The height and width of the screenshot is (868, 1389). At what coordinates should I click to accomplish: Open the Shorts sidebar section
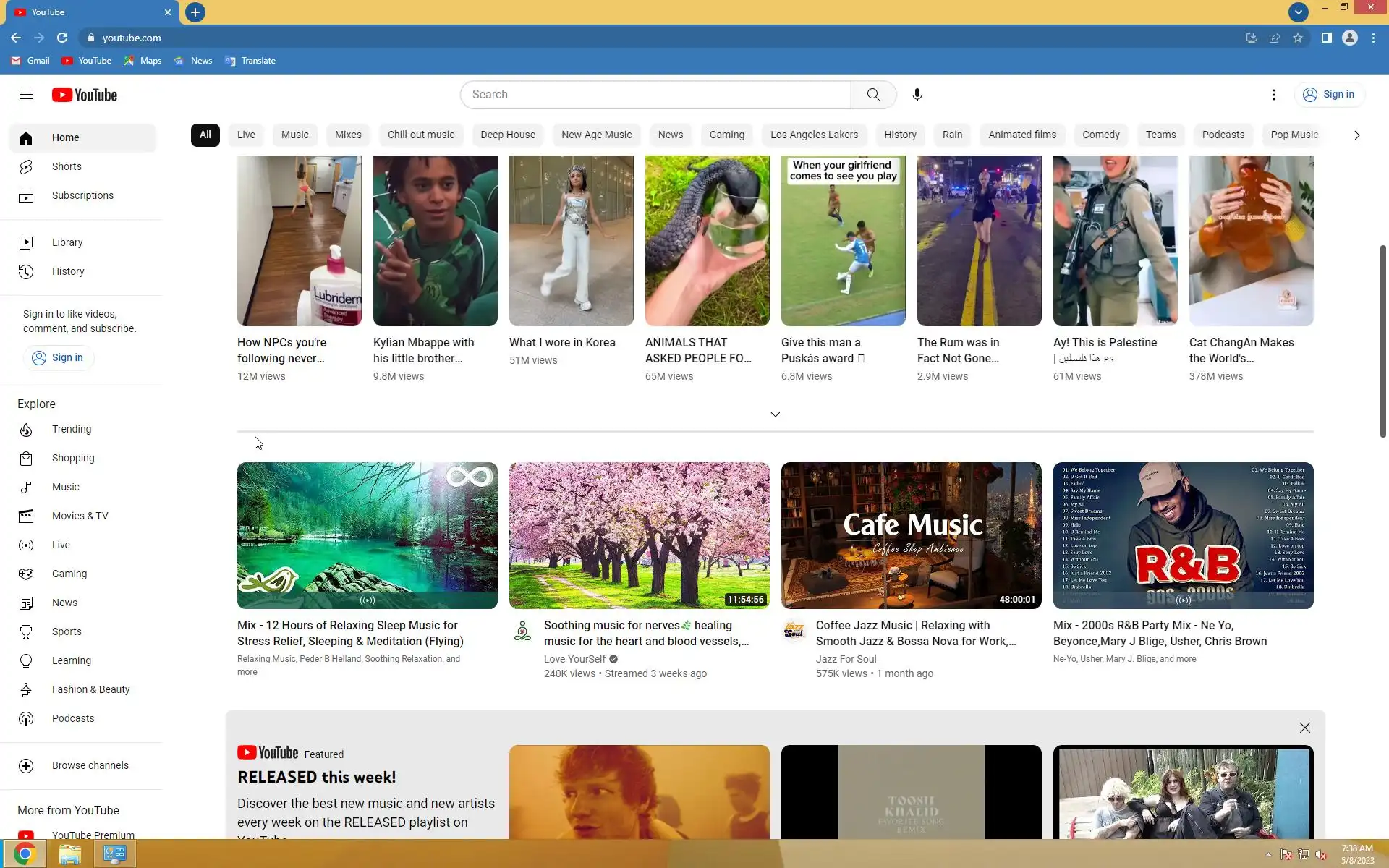point(67,166)
